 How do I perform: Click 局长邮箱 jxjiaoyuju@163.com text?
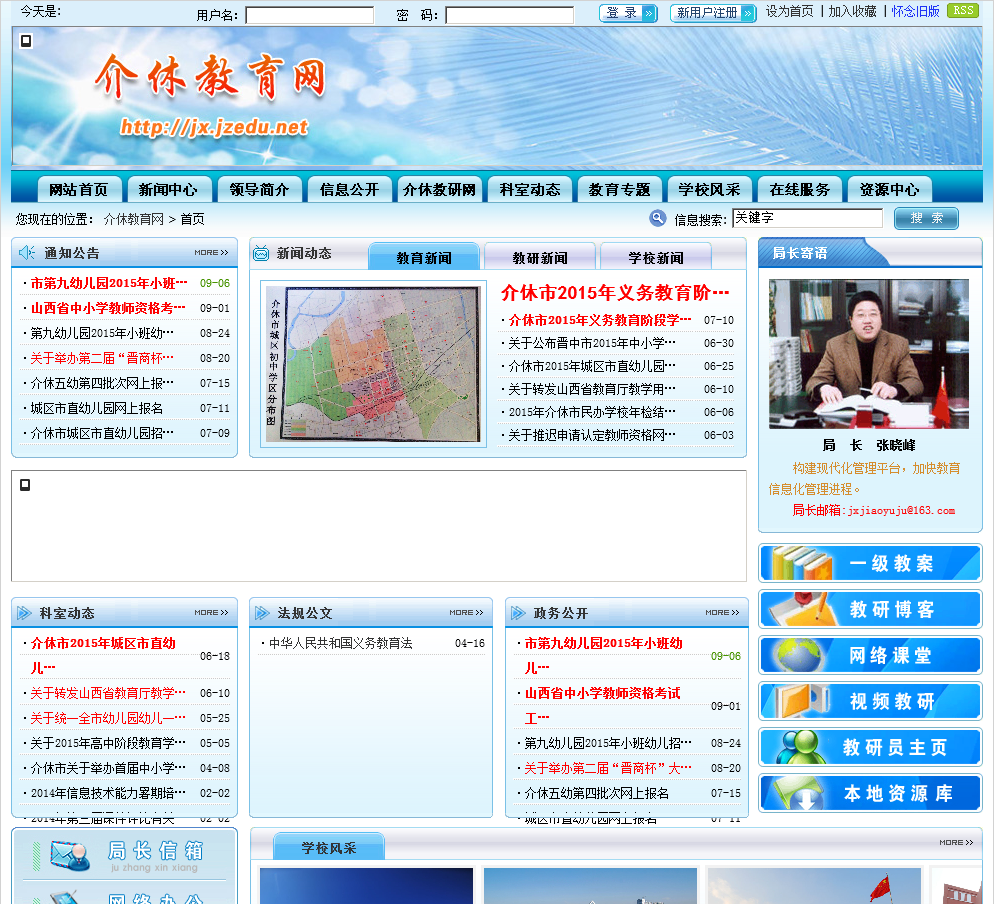point(873,510)
